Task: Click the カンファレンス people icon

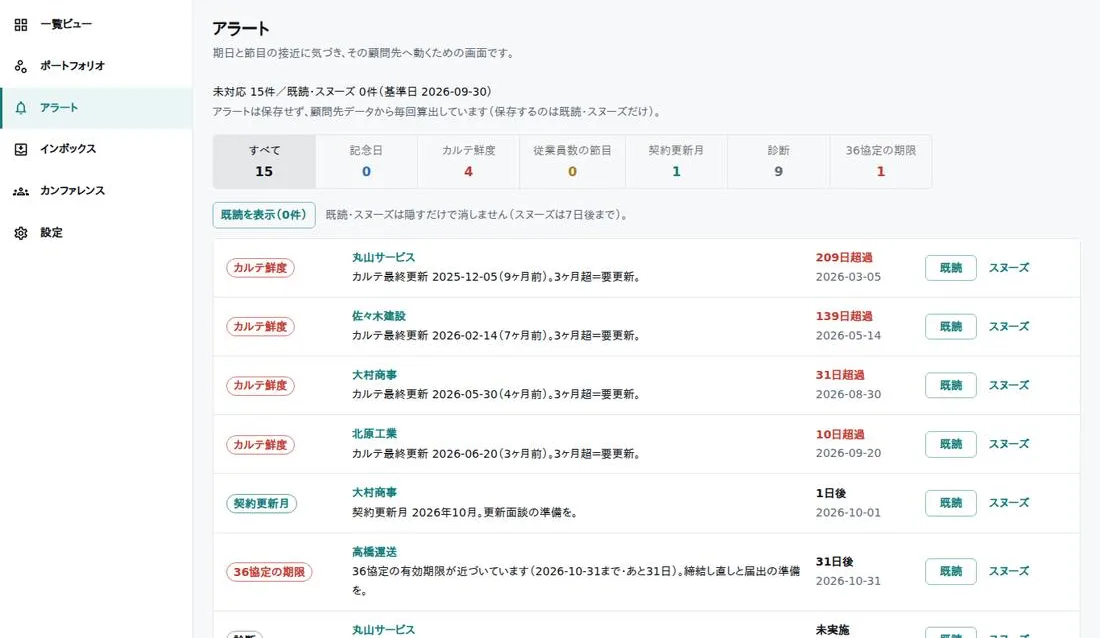Action: [x=20, y=191]
